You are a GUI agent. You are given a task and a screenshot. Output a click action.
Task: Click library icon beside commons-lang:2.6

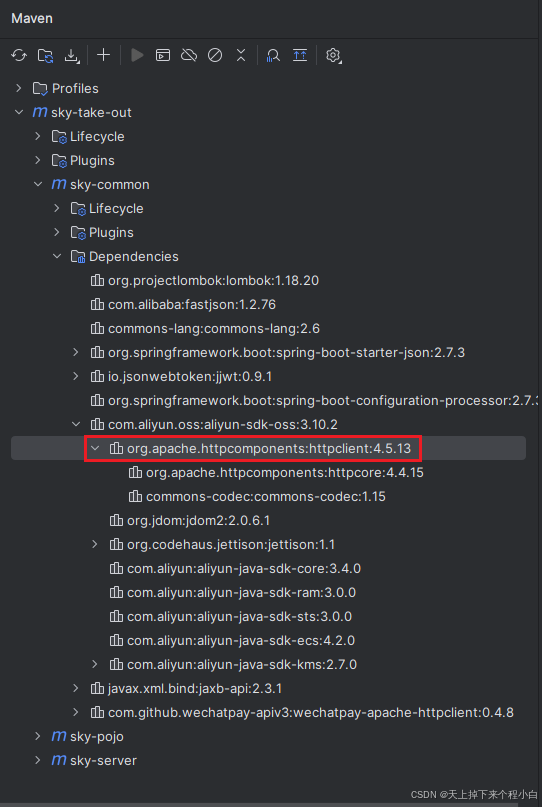pos(97,328)
